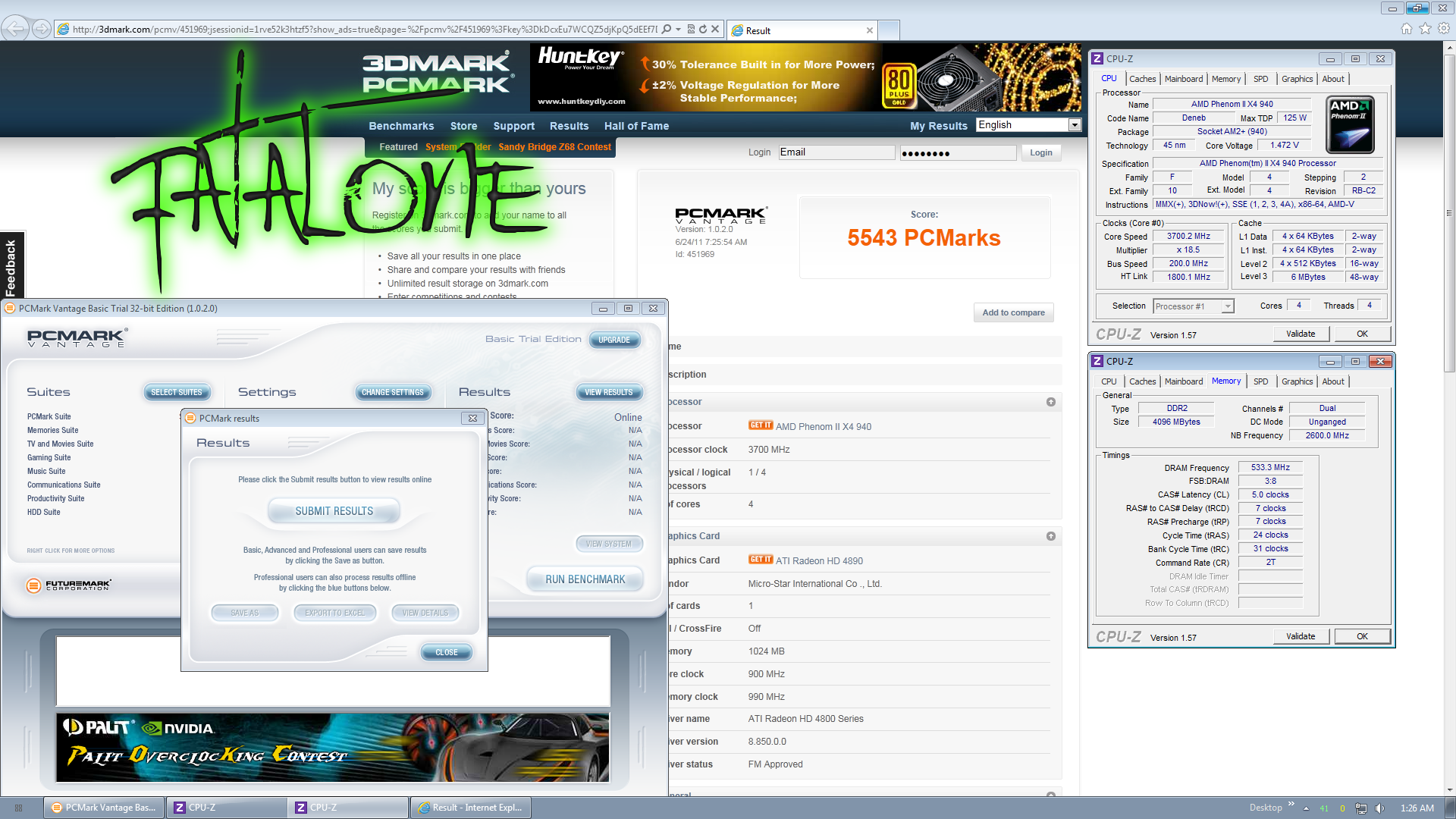Click the volume speaker tray icon

tap(1379, 808)
